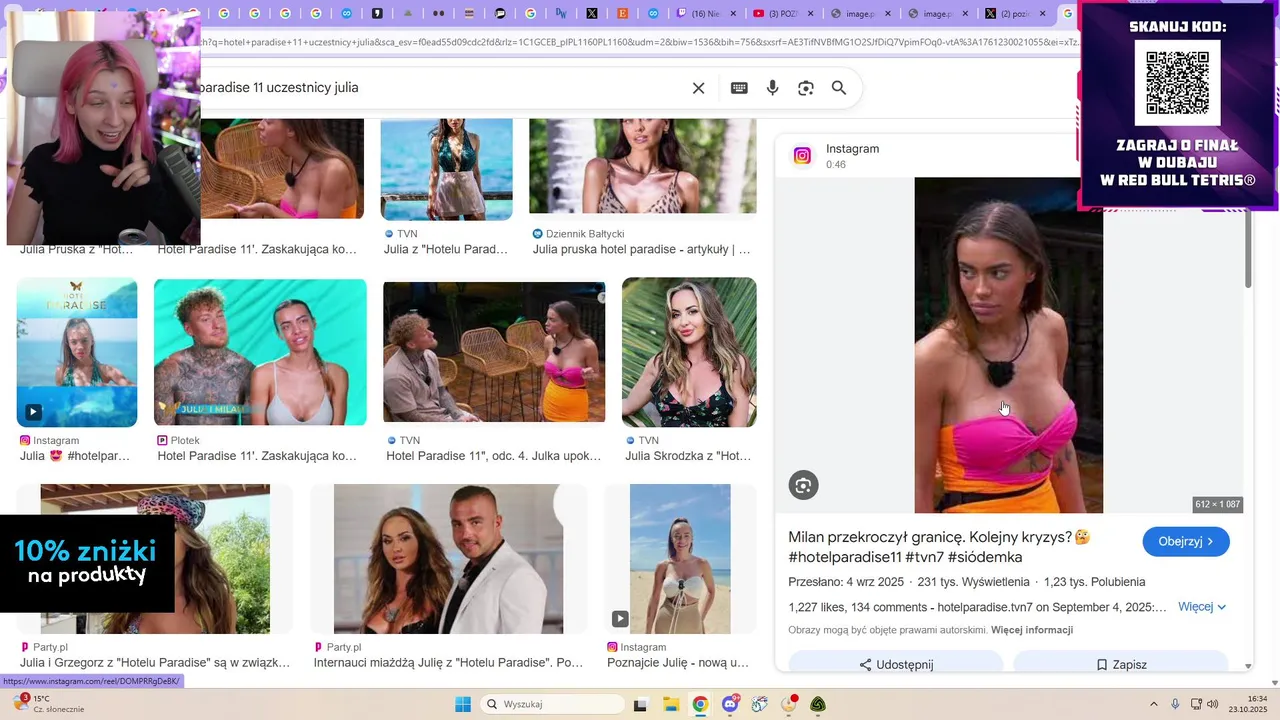Click "Julia i Grzegorz z Hotelu Paradise" caption

tap(155, 662)
